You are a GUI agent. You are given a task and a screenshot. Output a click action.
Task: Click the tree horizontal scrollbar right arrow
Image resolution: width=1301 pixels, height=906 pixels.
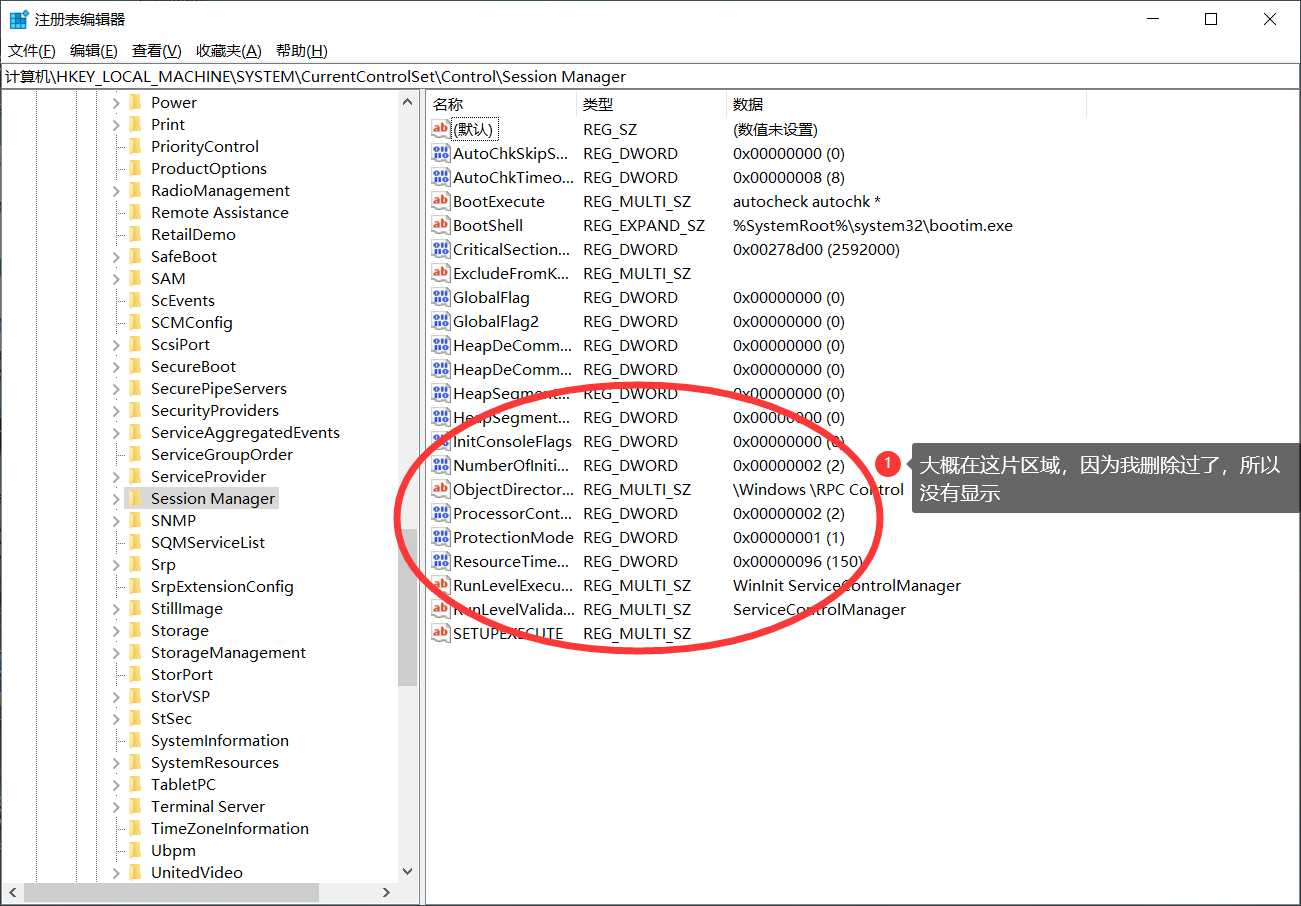coord(387,892)
